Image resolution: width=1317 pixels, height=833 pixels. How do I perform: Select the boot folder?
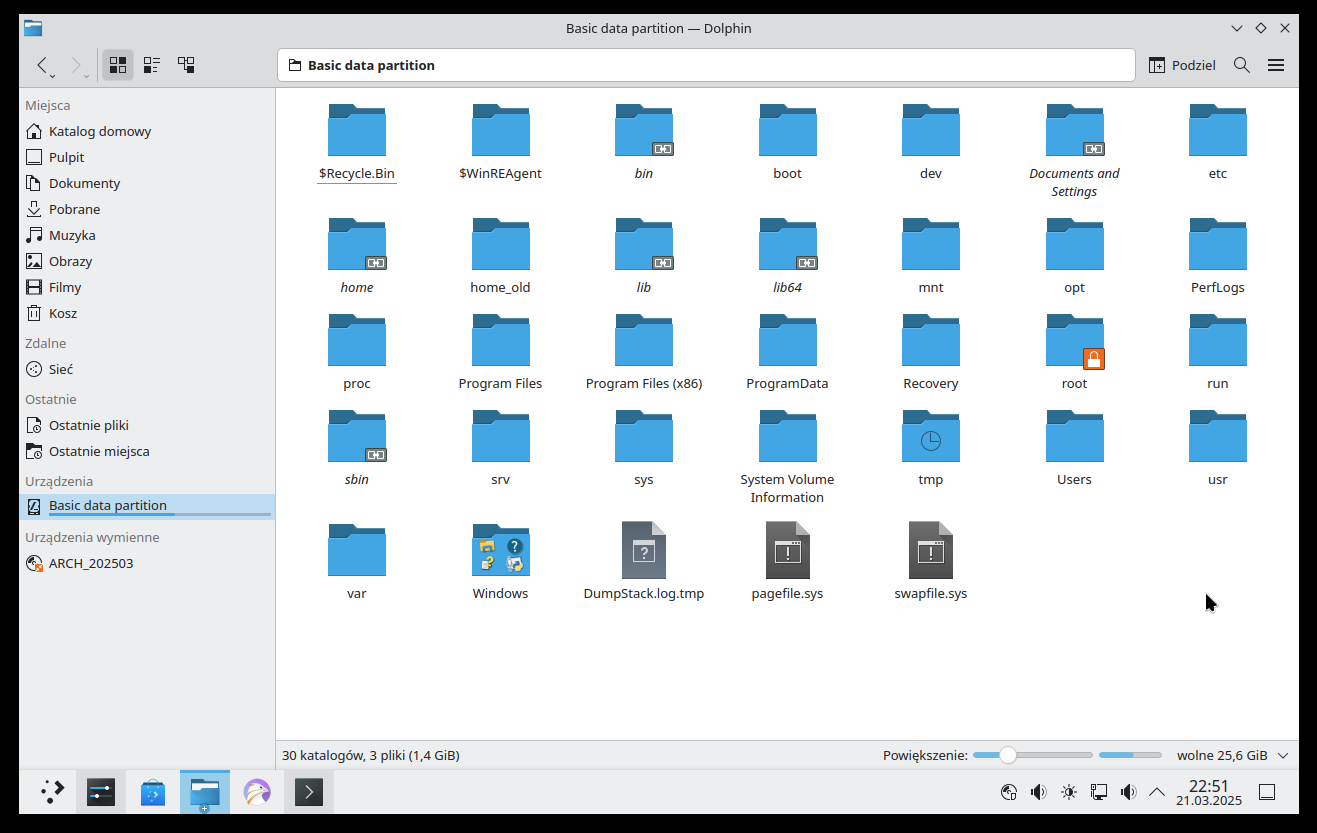[x=787, y=143]
